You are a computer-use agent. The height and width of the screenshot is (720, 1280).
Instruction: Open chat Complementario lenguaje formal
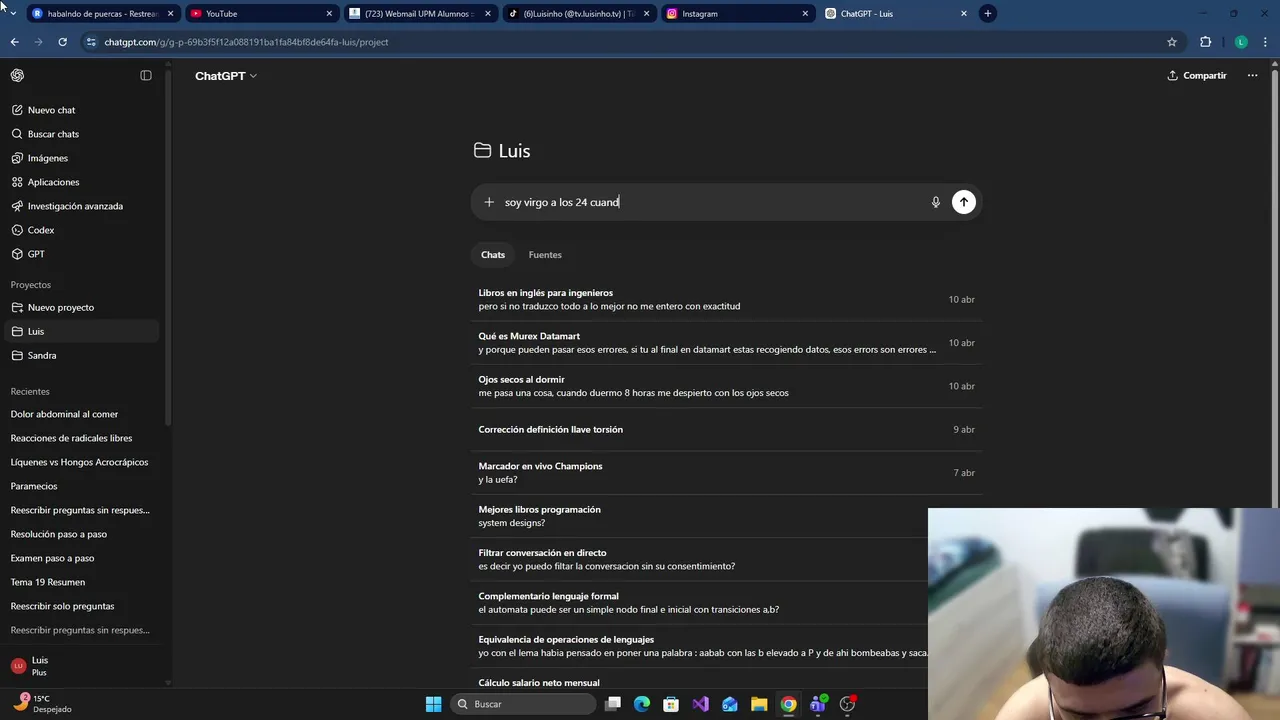[699, 603]
